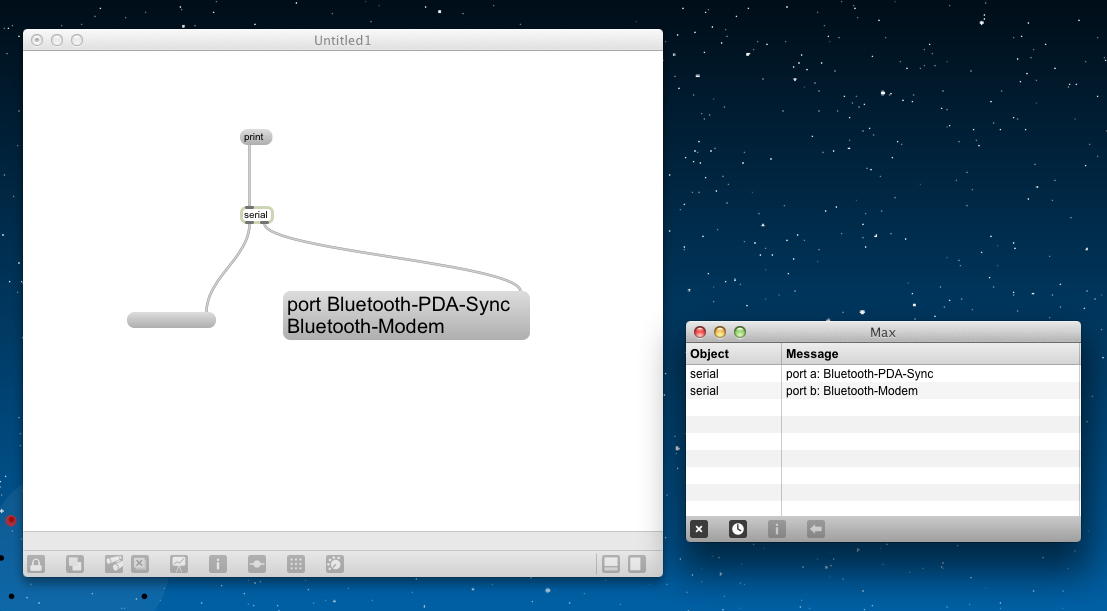Viewport: 1107px width, 611px height.
Task: Open the inspector from the patcher toolbar
Action: [218, 564]
